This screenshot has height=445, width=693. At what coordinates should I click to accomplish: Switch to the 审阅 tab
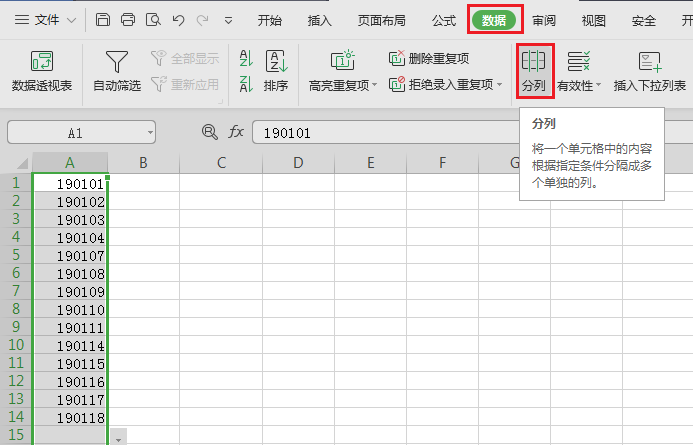click(x=544, y=20)
